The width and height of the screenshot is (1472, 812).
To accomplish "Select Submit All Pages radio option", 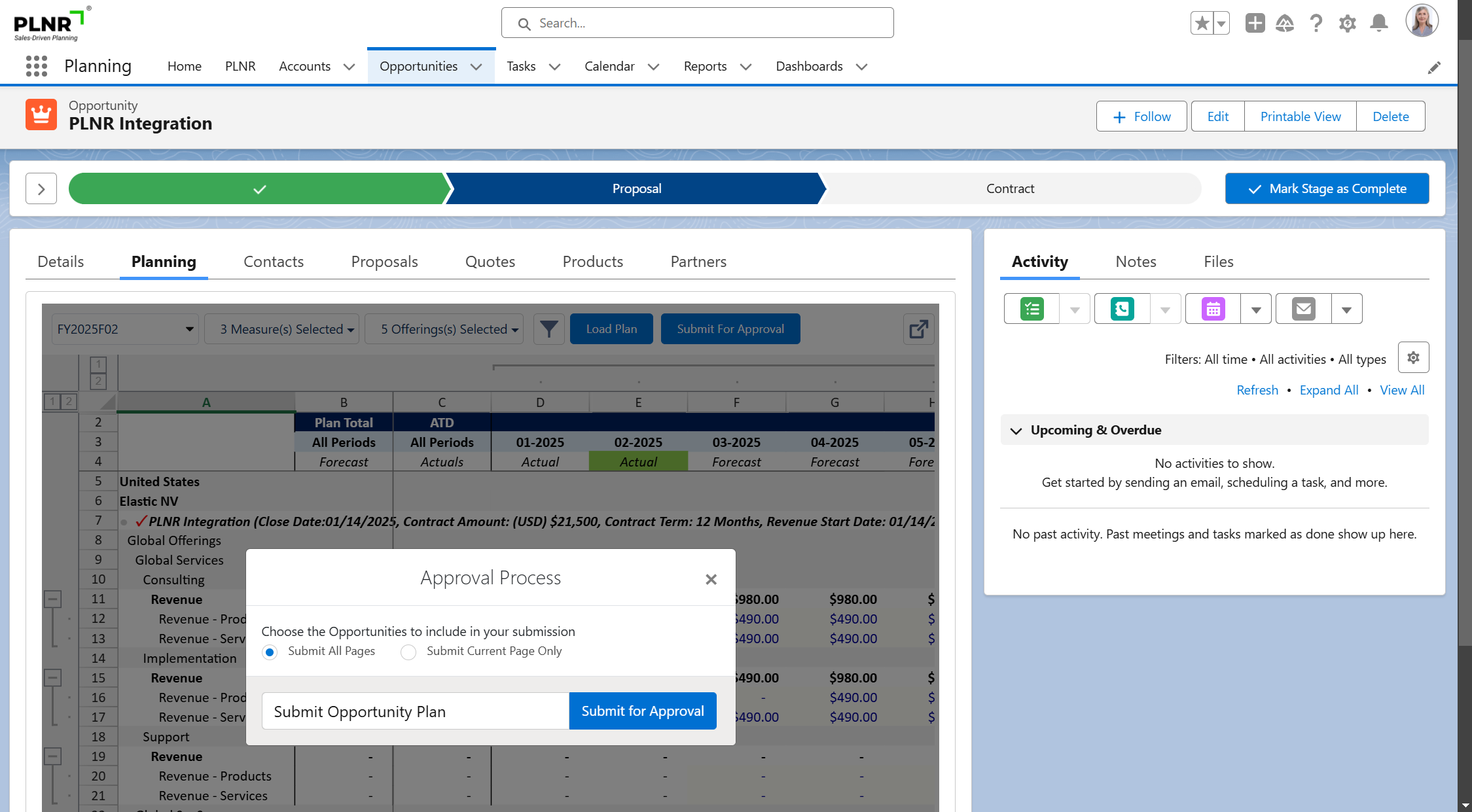I will 270,652.
